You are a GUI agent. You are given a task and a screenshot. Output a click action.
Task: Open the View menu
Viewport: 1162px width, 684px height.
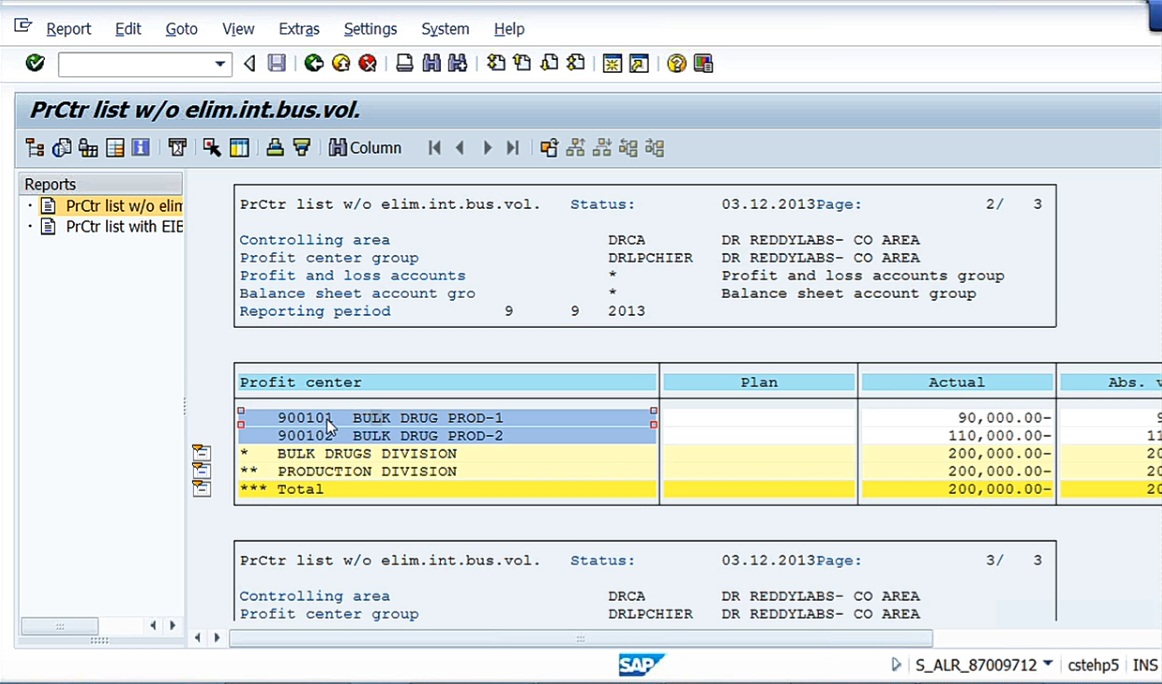pyautogui.click(x=238, y=29)
